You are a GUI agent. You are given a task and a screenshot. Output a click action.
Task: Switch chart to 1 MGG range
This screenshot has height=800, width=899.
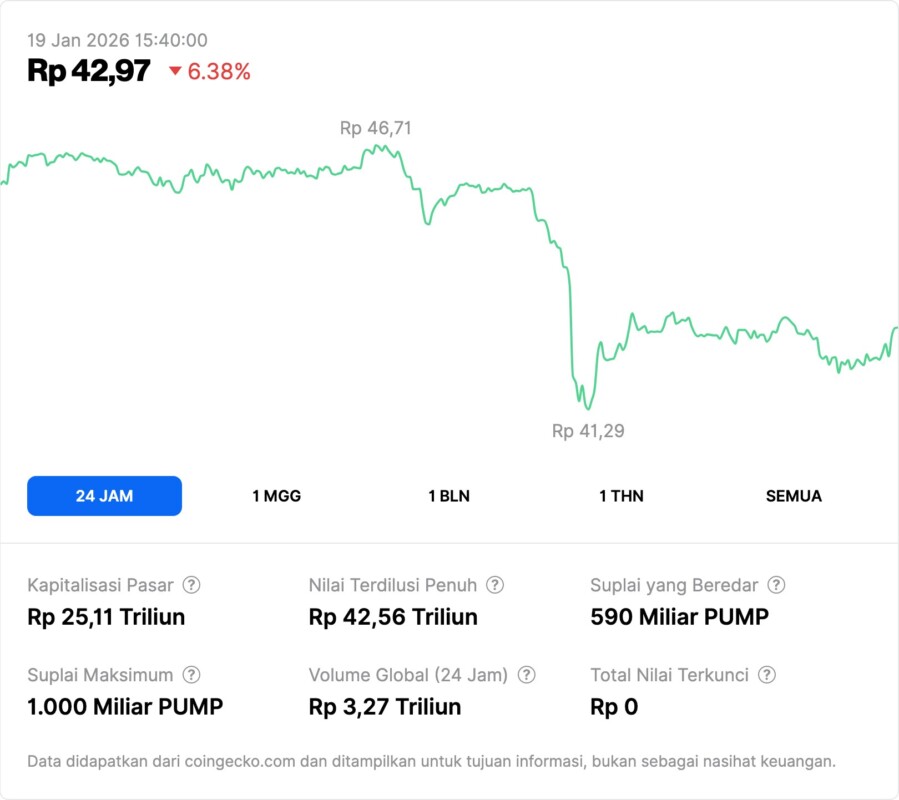point(276,496)
